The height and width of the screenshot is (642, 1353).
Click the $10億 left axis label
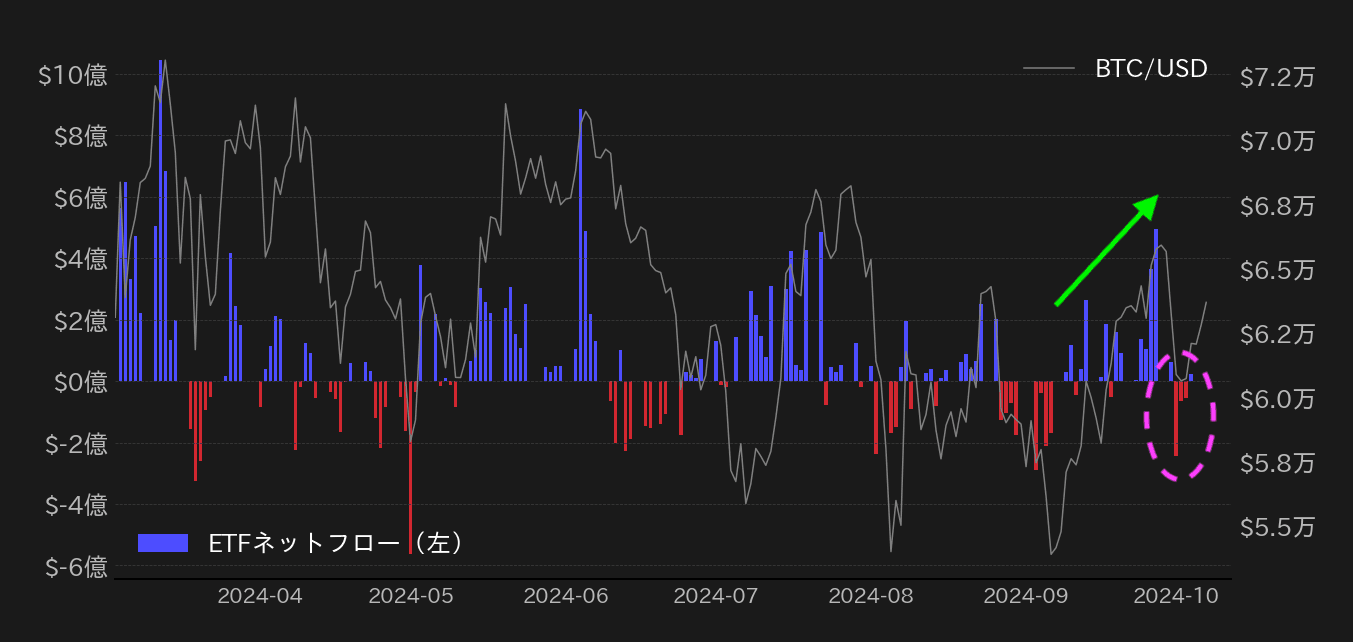(73, 75)
